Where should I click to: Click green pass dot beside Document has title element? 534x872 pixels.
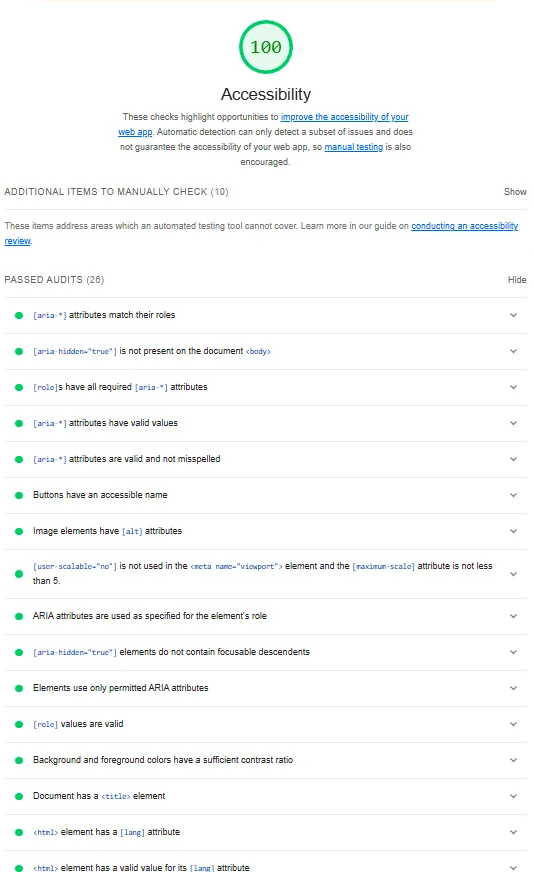click(x=19, y=796)
